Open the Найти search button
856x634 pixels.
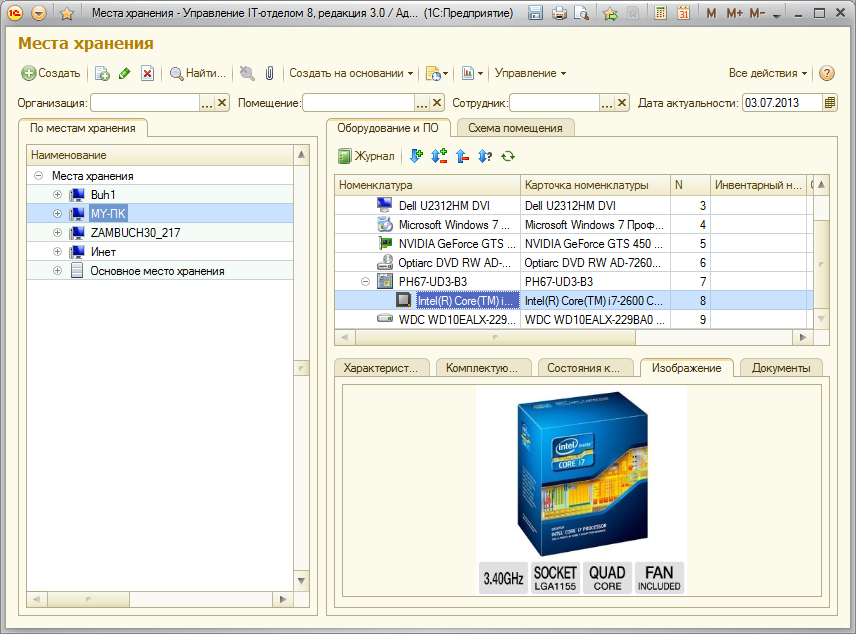tap(198, 73)
